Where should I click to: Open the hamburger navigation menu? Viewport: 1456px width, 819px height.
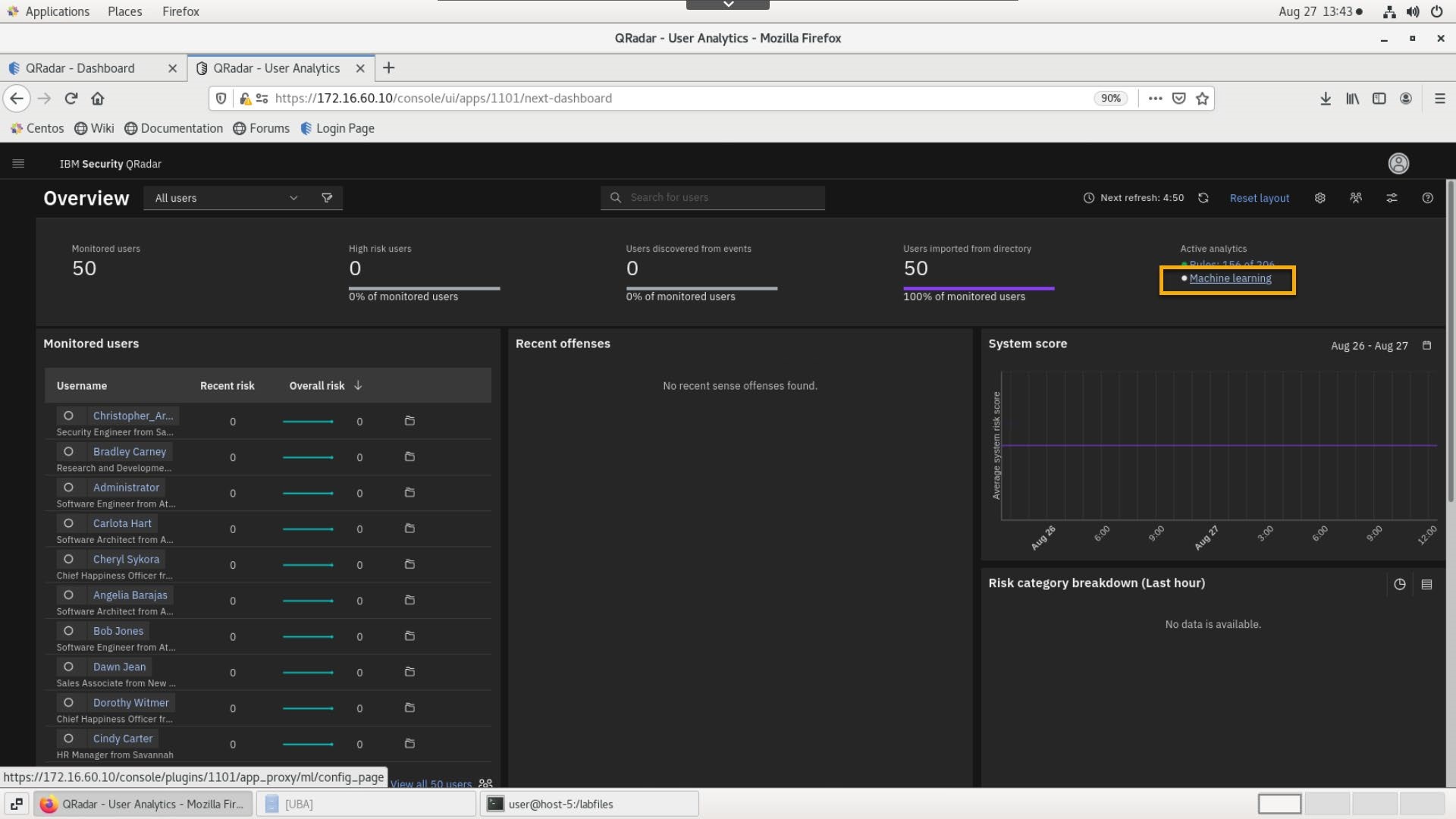click(18, 164)
